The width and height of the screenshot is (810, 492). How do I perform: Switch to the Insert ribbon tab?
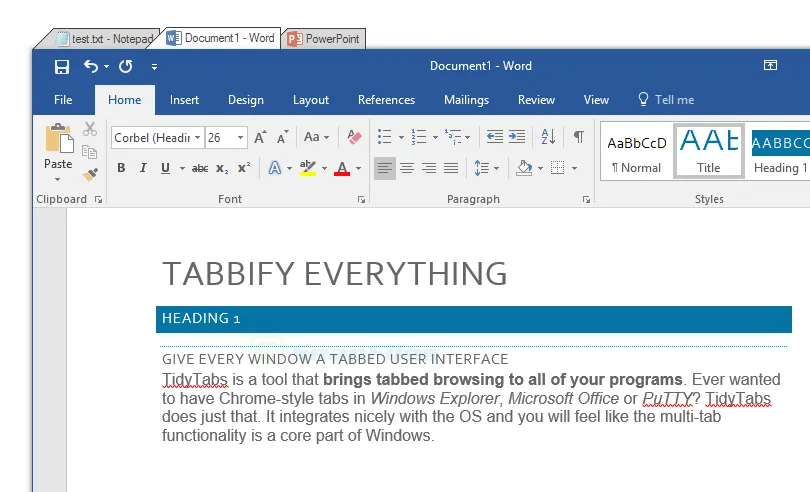pyautogui.click(x=184, y=100)
